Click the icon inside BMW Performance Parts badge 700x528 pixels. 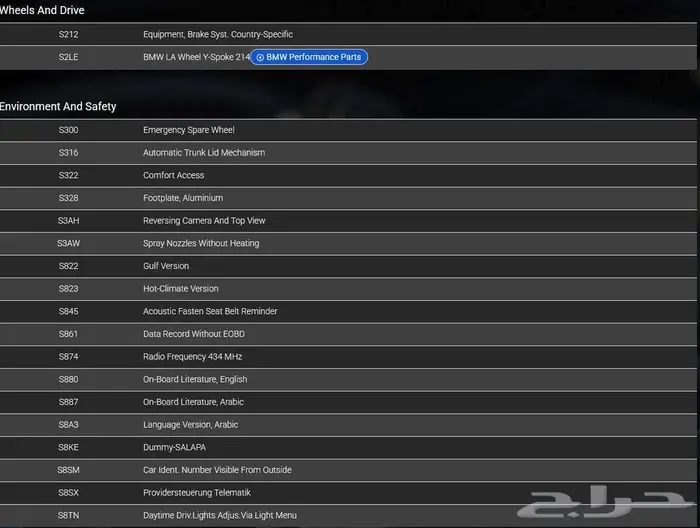(260, 58)
